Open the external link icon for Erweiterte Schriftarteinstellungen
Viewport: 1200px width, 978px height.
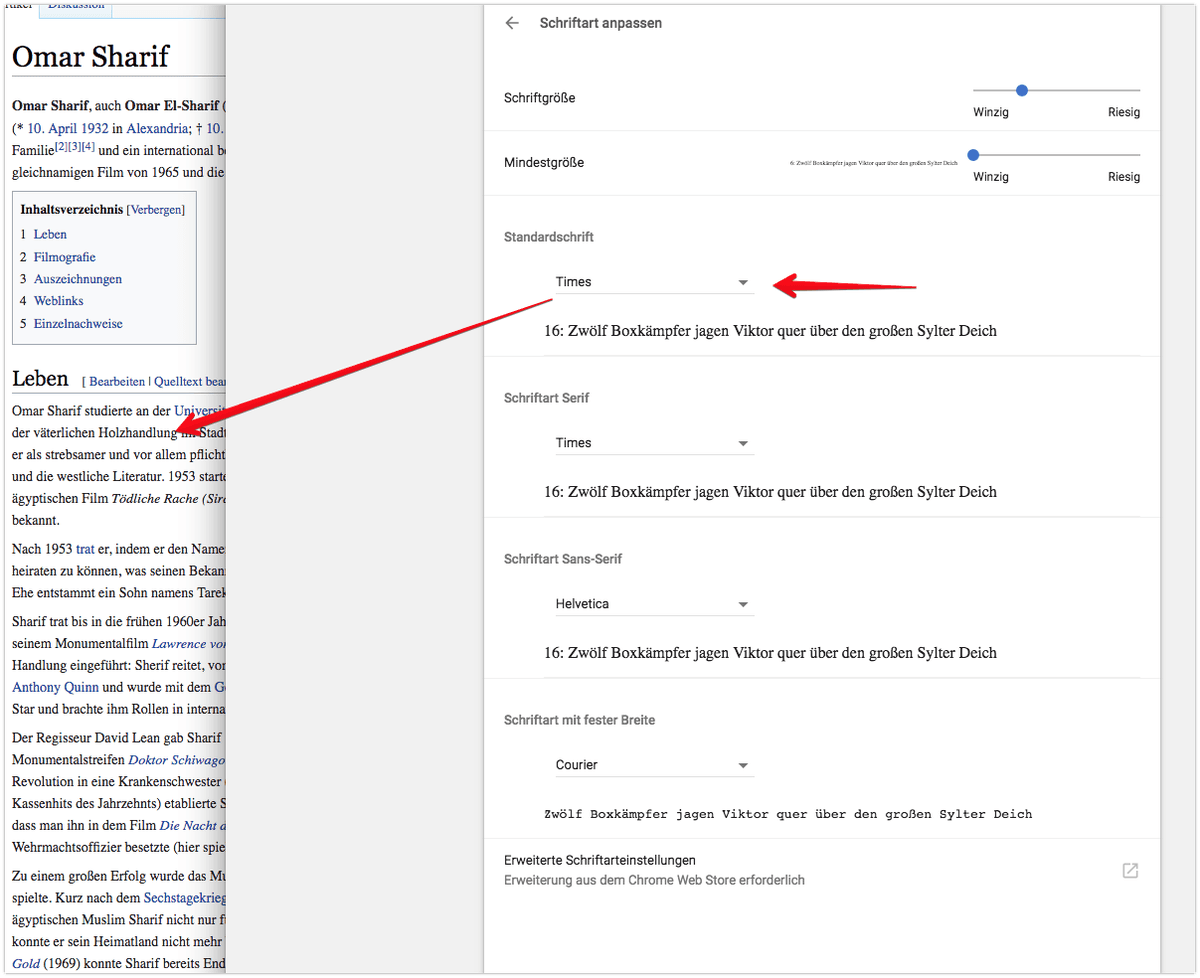pyautogui.click(x=1130, y=870)
